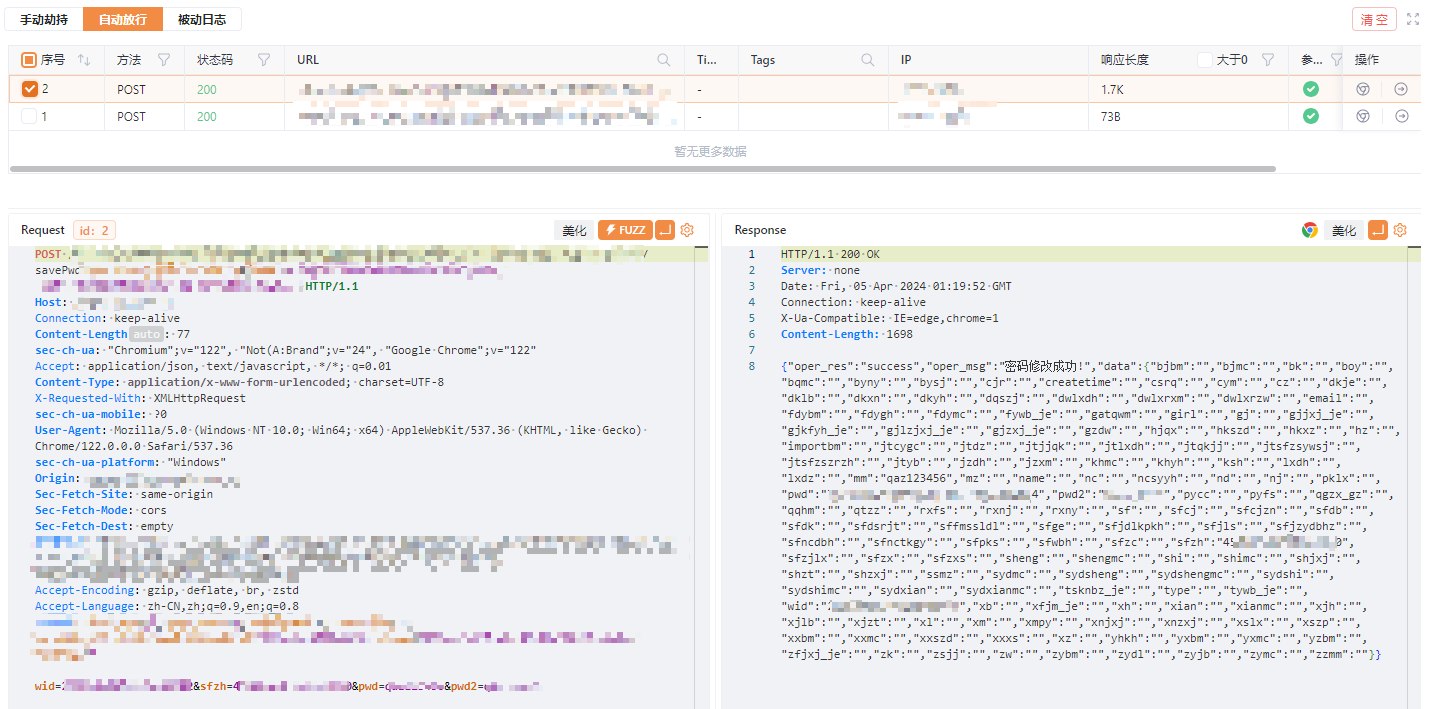Viewport: 1437px width, 709px height.
Task: Click the fullscreen expand icon at top right
Action: tap(1412, 19)
